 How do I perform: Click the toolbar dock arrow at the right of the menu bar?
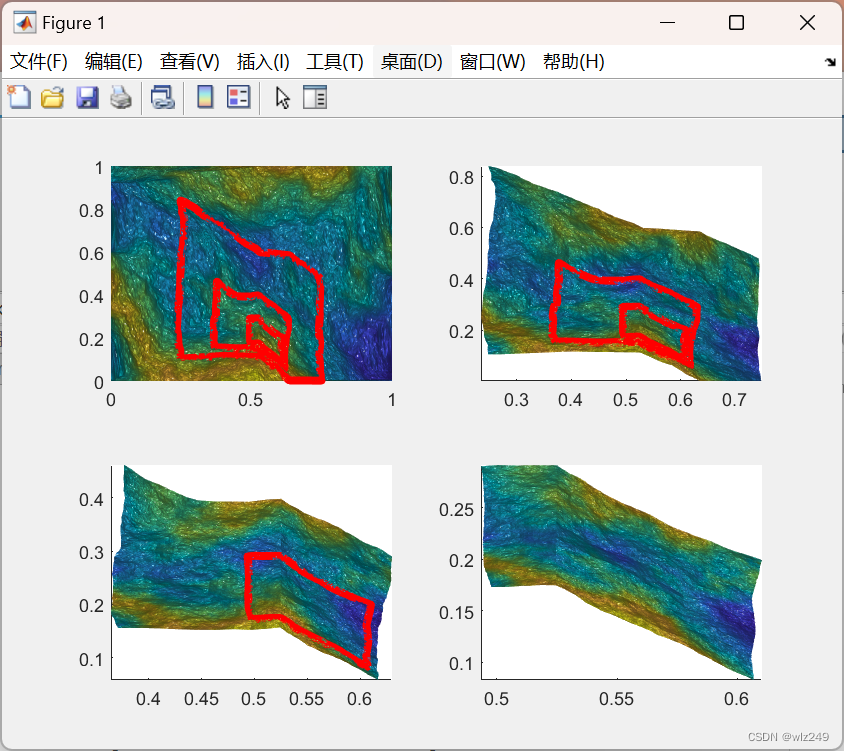831,62
